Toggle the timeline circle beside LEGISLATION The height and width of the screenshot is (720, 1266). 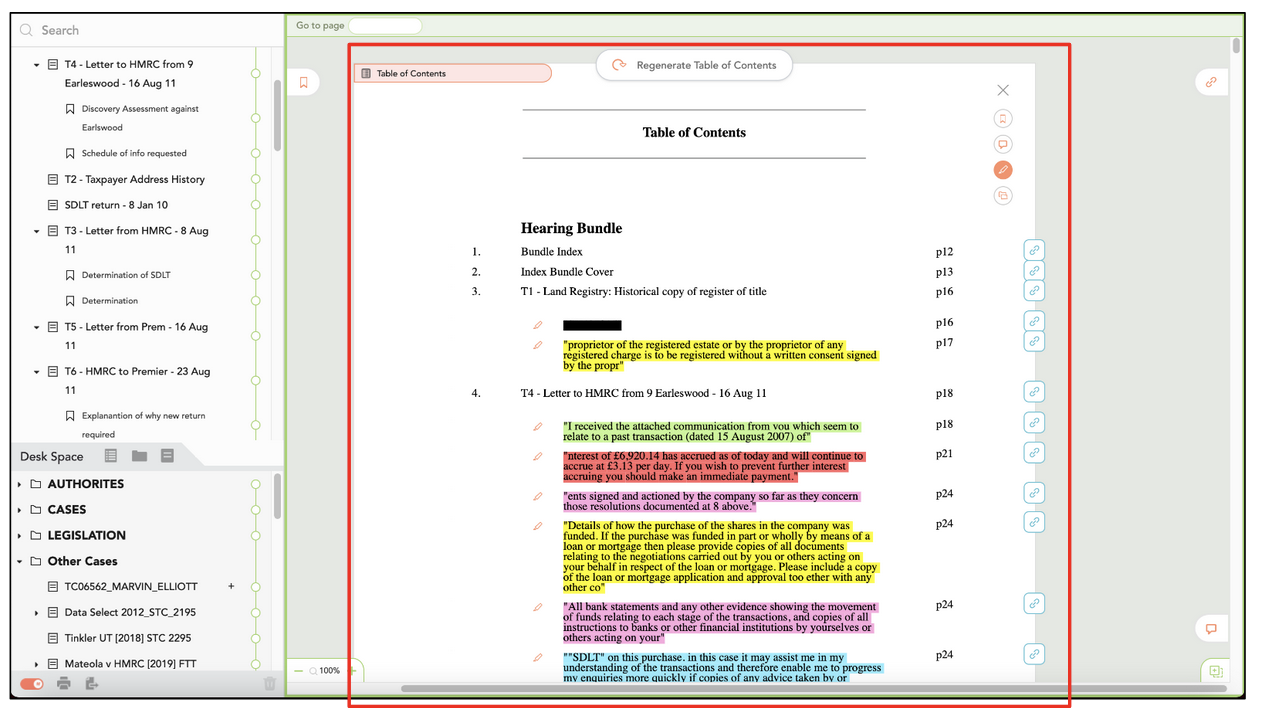tap(256, 536)
